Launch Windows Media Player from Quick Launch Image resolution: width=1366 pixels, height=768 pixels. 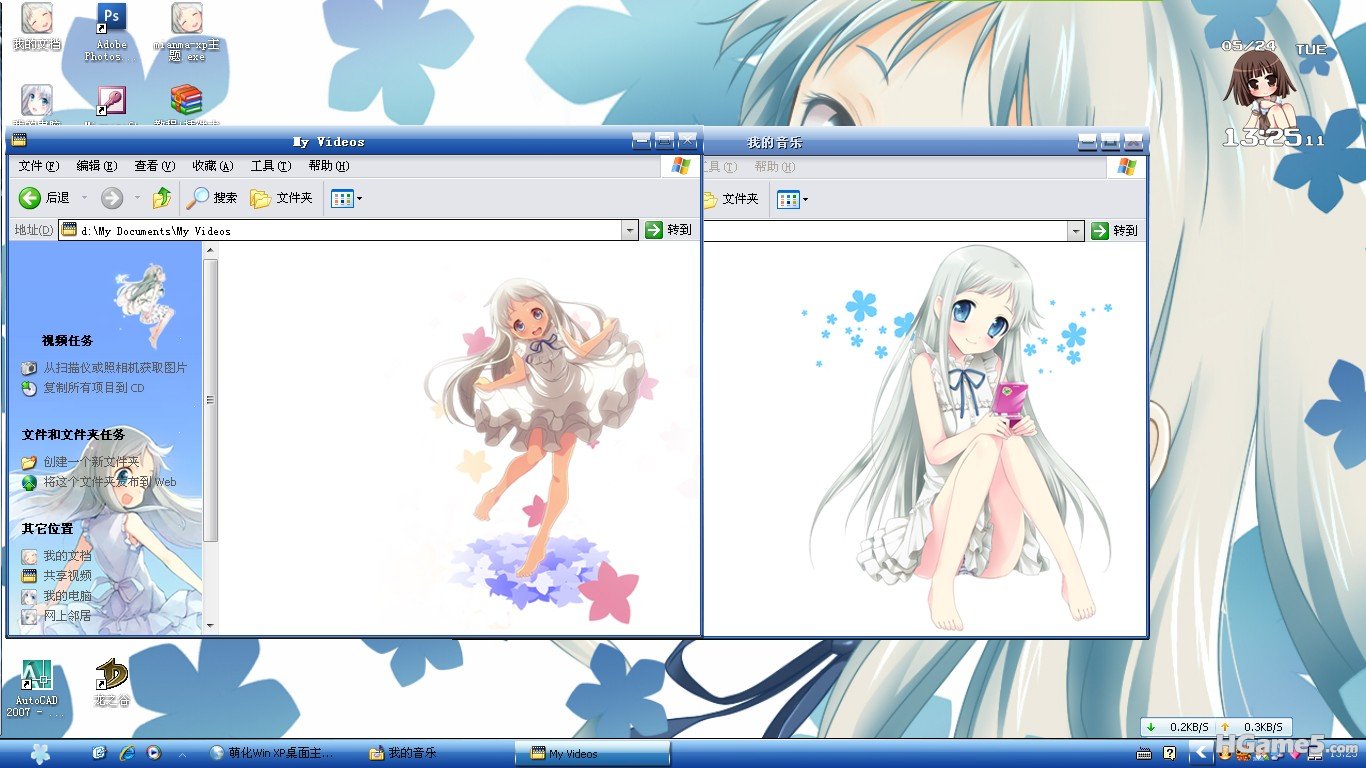pos(154,753)
